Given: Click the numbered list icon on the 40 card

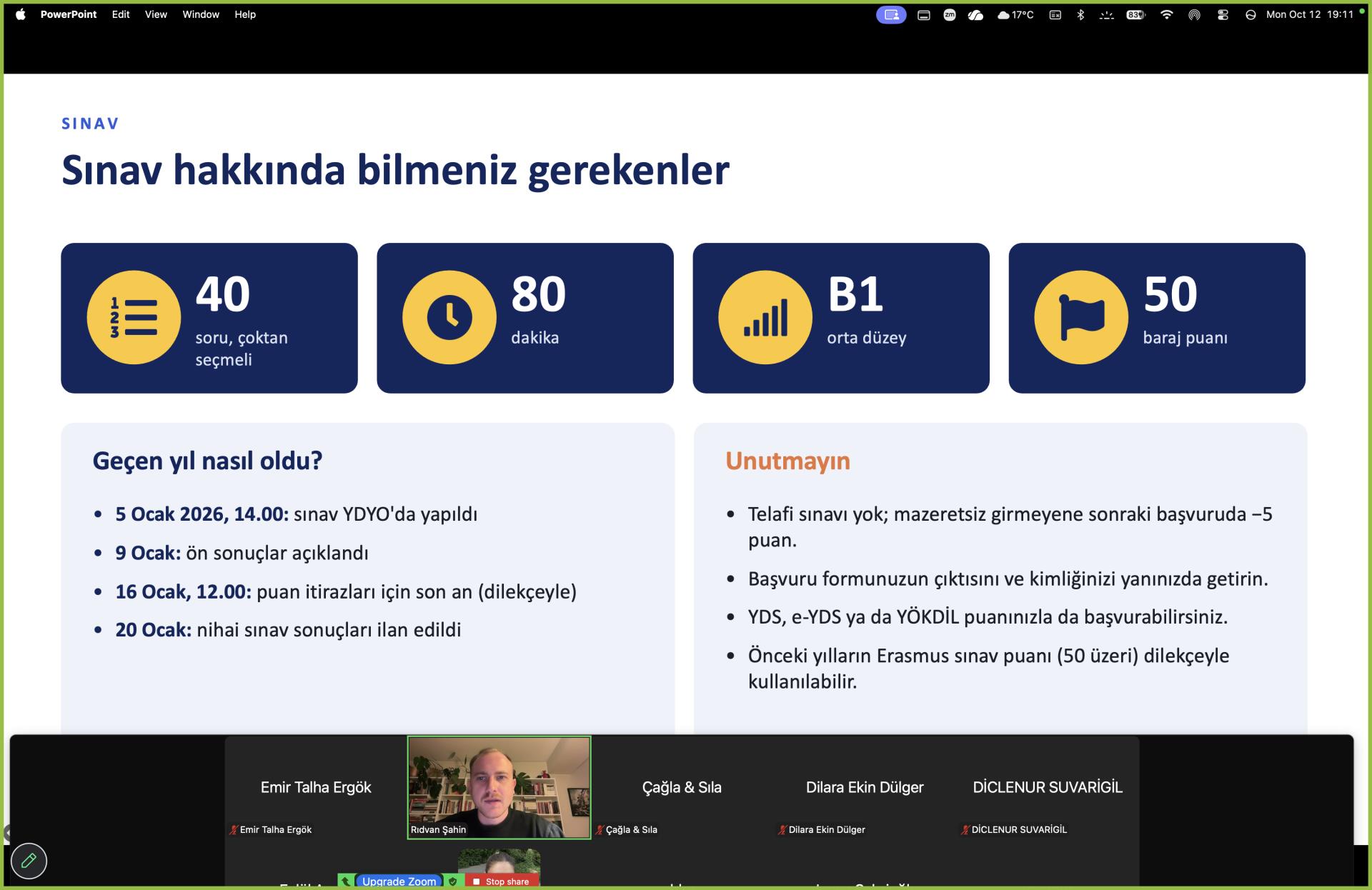Looking at the screenshot, I should [134, 317].
